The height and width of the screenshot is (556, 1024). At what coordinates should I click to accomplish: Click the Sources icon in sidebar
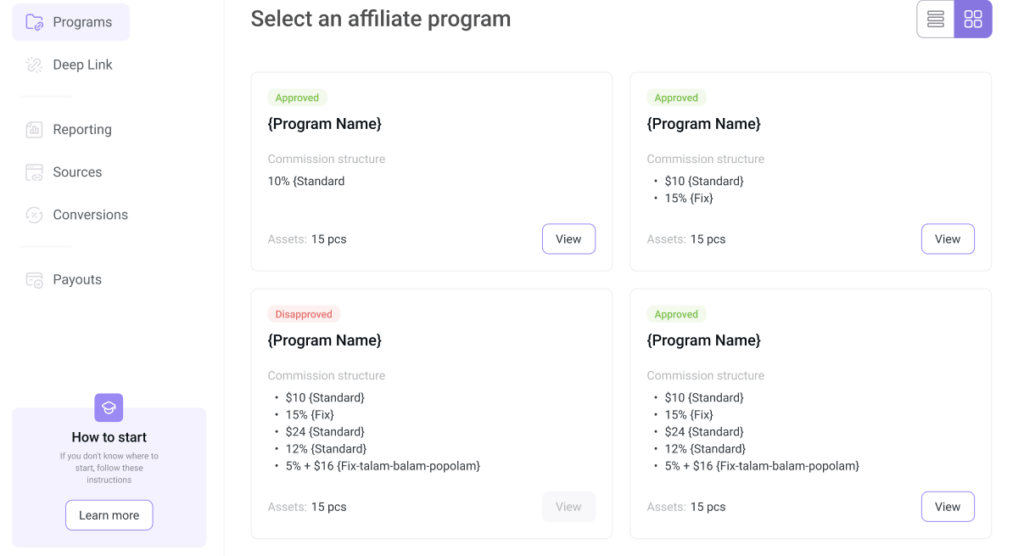click(34, 172)
